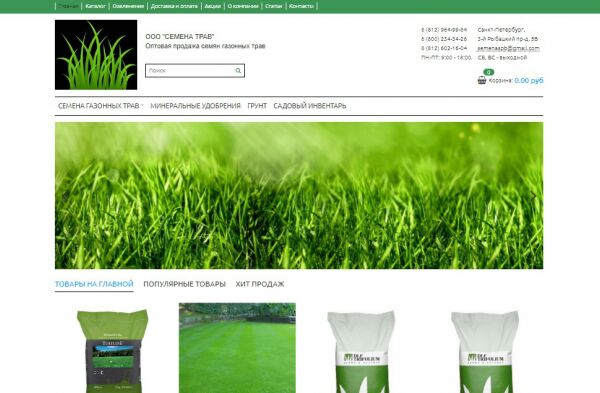The height and width of the screenshot is (393, 600).
Task: Advance banner slider with right arrow
Action: pyautogui.click(x=533, y=196)
